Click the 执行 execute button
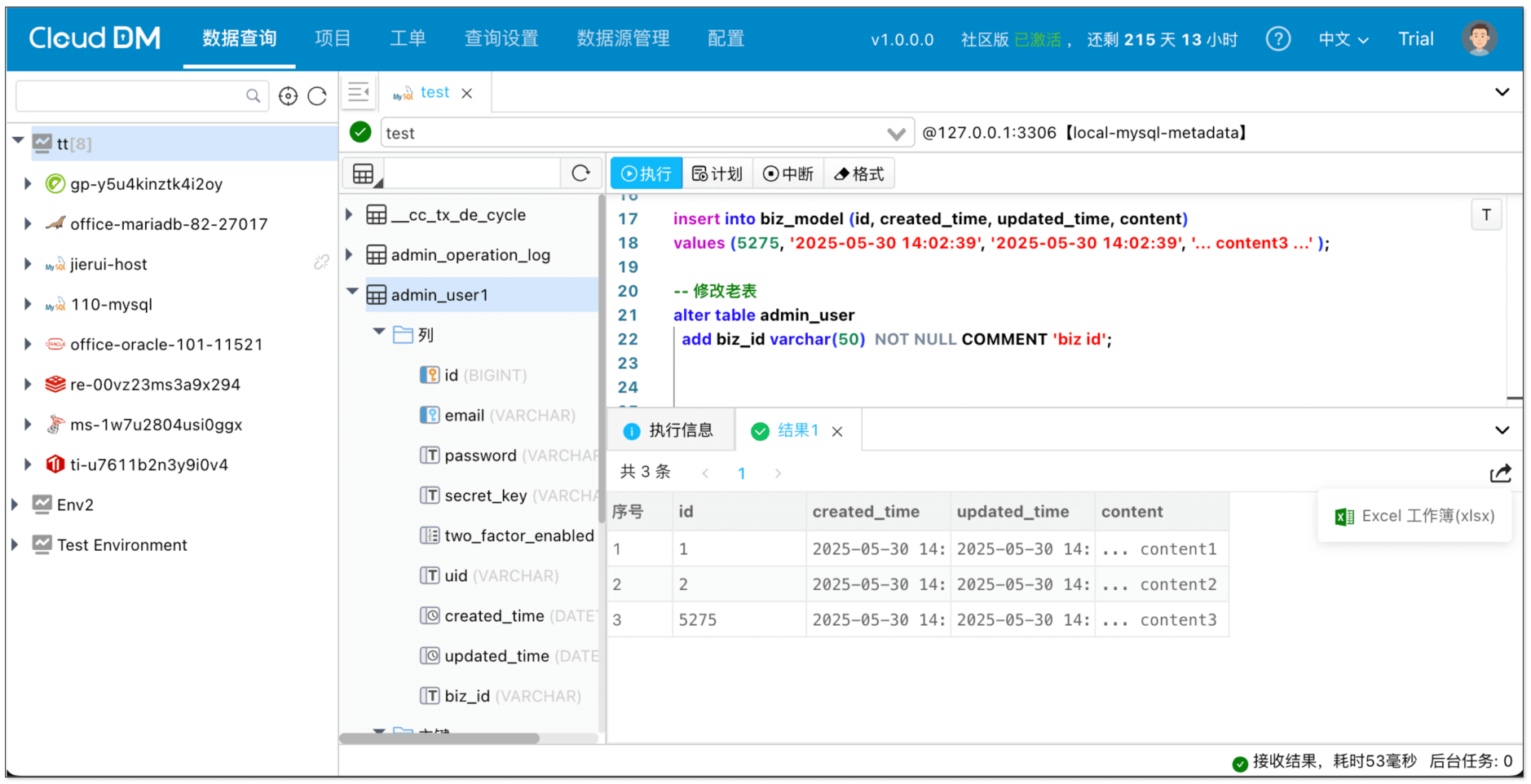Screen dimensions: 1531x784 [646, 174]
